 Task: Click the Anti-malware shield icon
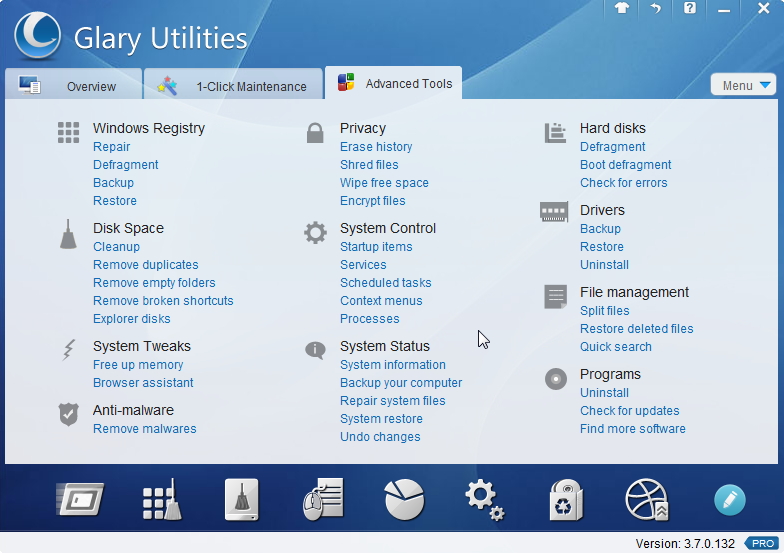point(68,414)
